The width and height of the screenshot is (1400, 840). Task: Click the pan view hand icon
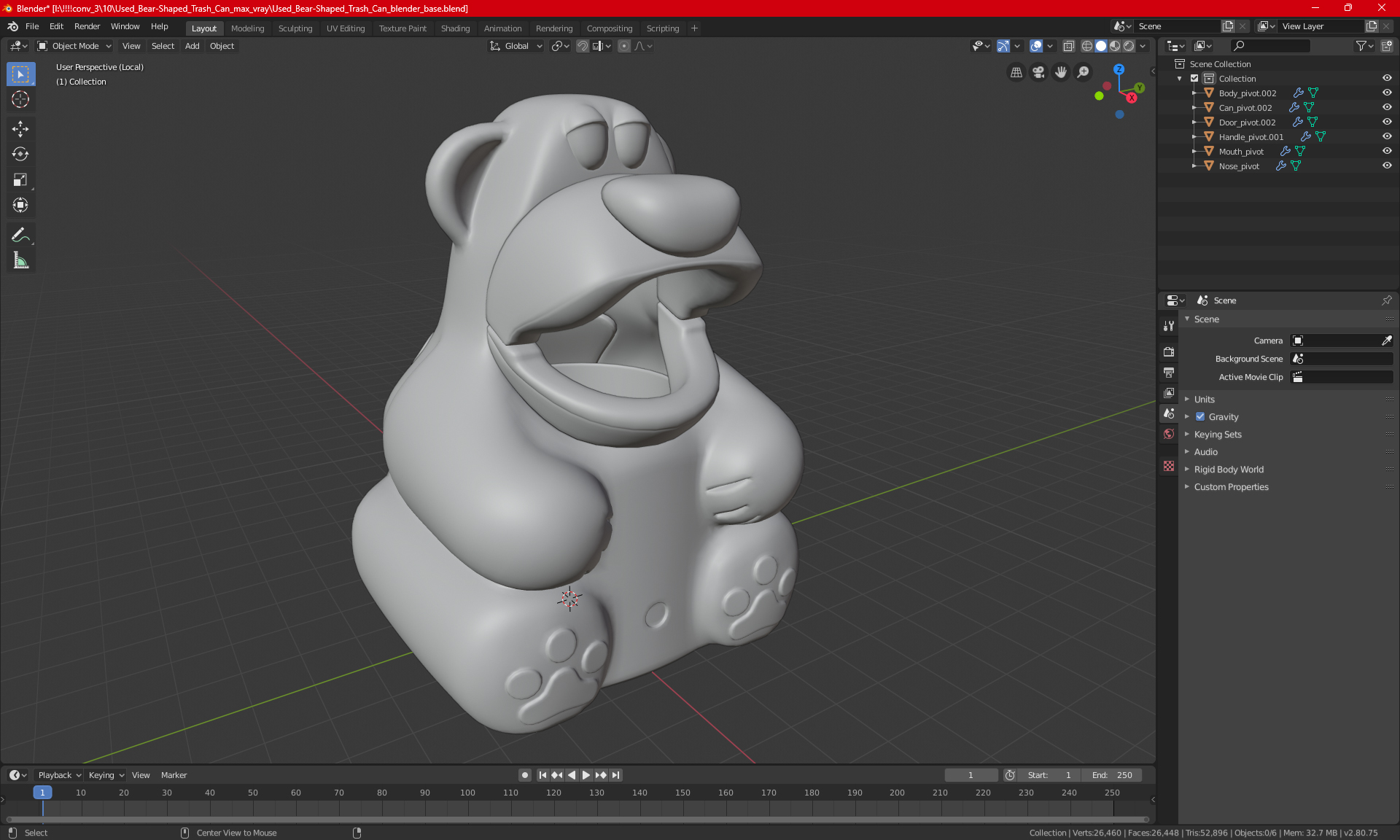(1061, 72)
